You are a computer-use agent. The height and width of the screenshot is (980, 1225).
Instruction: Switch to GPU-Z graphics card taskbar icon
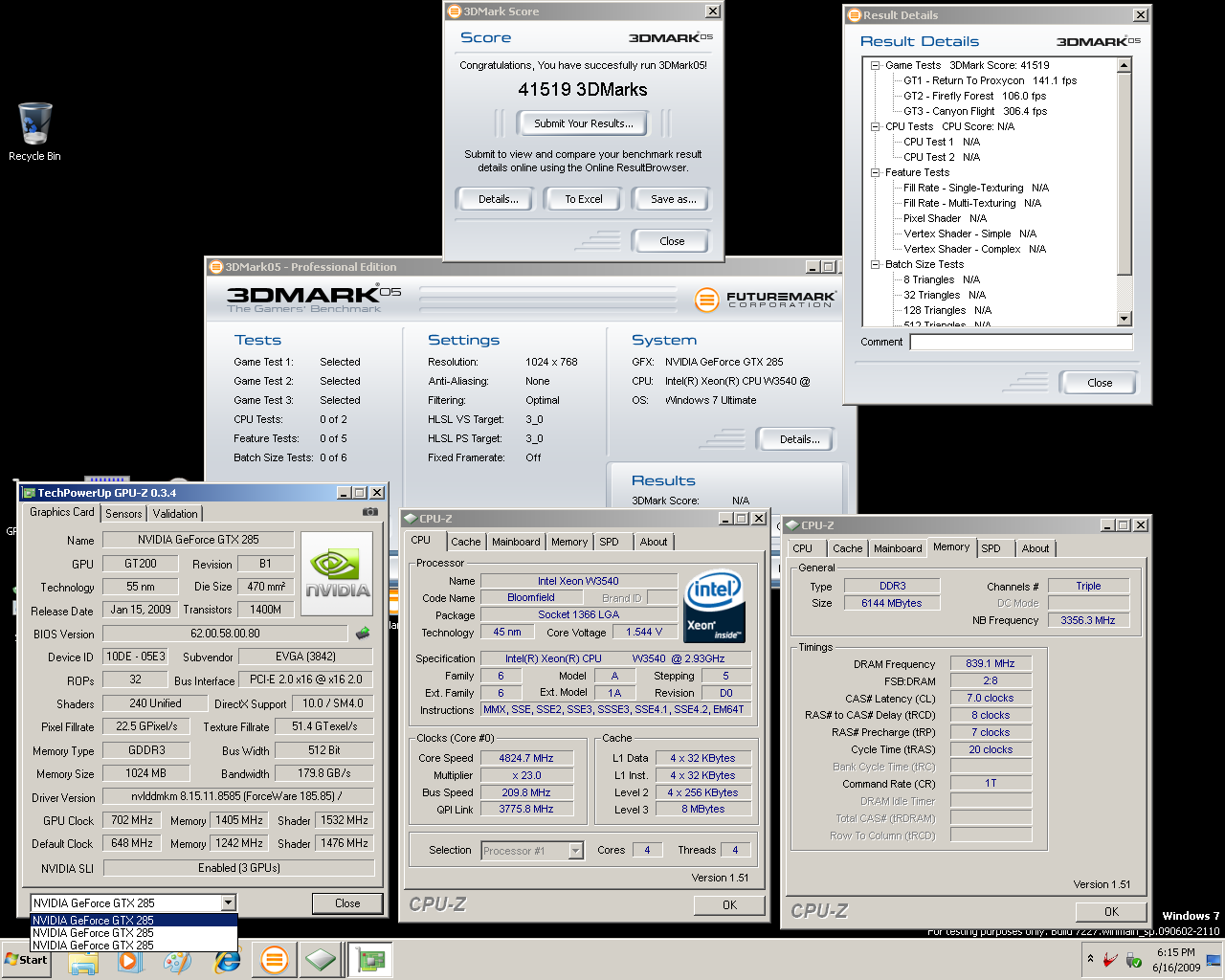pyautogui.click(x=370, y=960)
